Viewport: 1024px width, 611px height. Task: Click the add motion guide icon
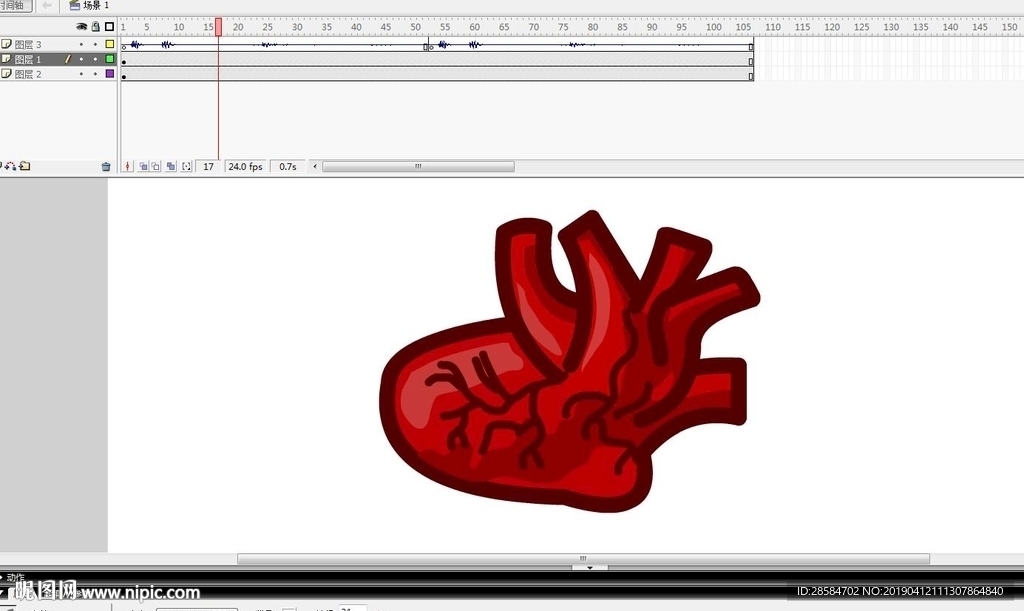point(10,166)
